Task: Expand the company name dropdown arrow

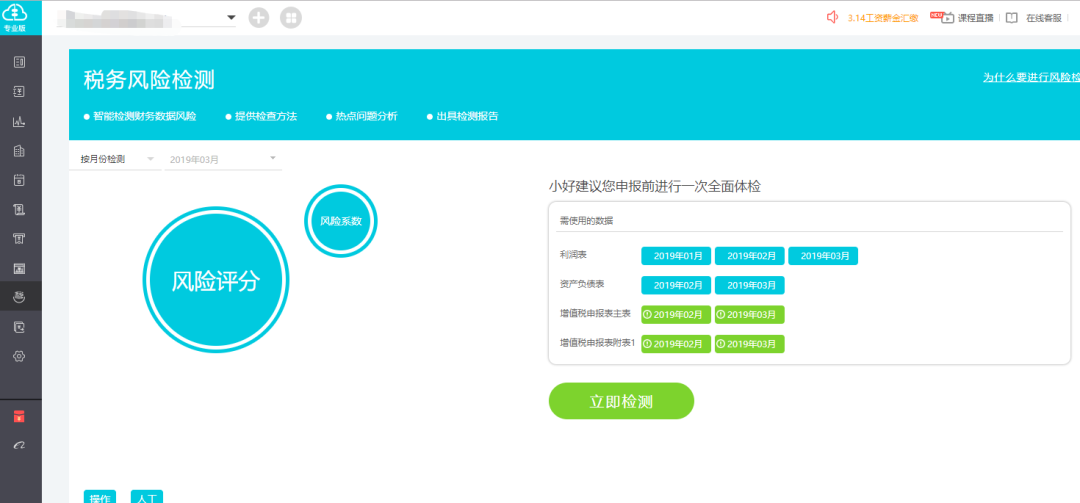Action: click(x=231, y=18)
